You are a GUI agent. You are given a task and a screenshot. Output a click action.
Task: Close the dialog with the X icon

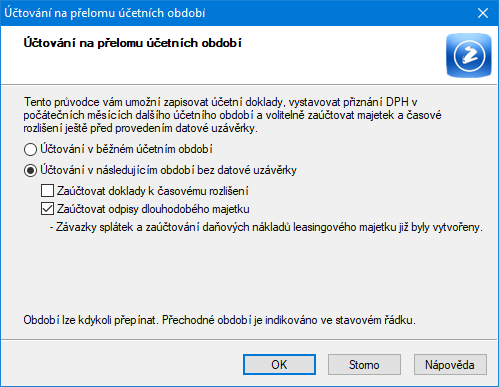coord(483,13)
